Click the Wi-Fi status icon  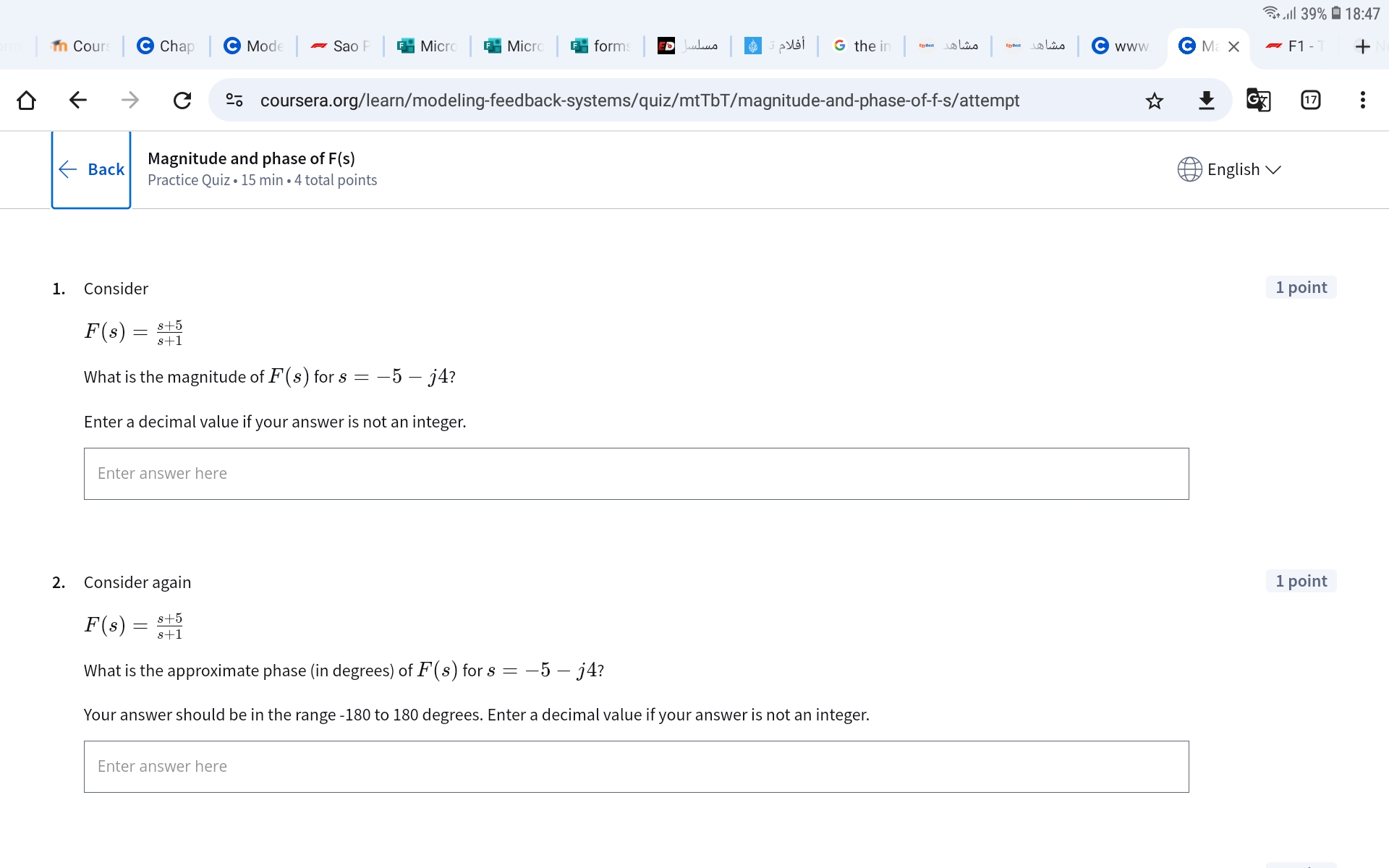coord(1270,13)
